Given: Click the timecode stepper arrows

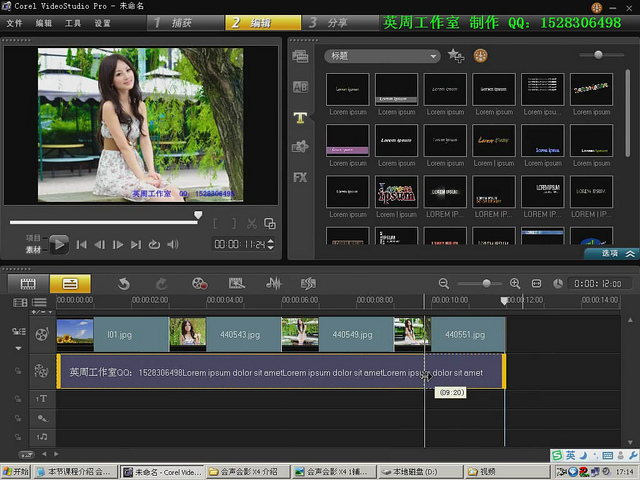Looking at the screenshot, I should click(270, 244).
